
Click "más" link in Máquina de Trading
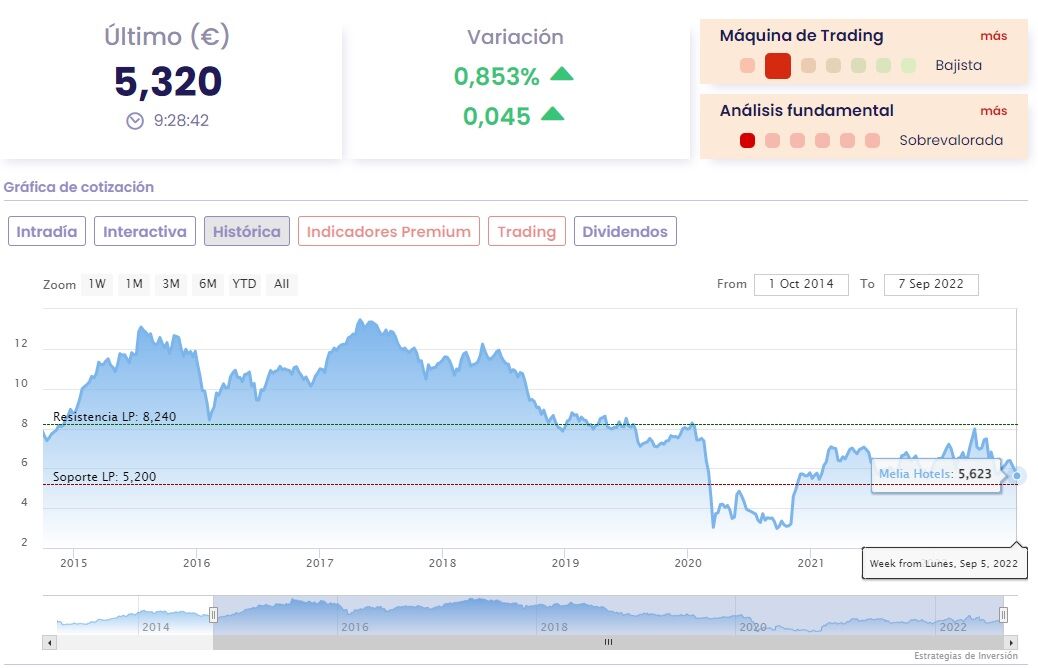[x=993, y=36]
